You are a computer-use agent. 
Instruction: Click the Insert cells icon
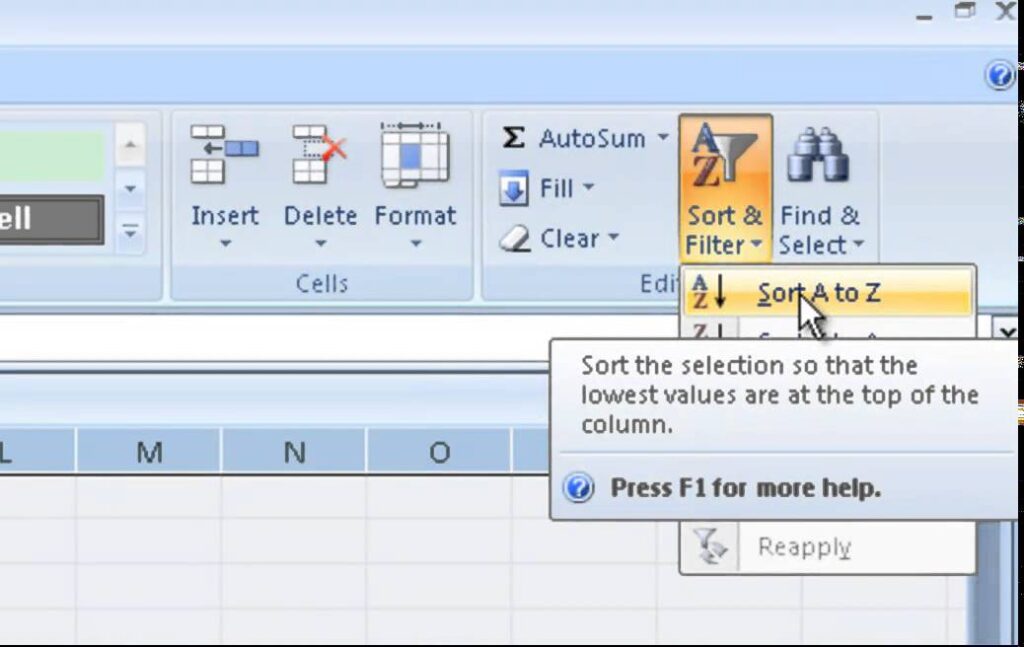tap(224, 155)
